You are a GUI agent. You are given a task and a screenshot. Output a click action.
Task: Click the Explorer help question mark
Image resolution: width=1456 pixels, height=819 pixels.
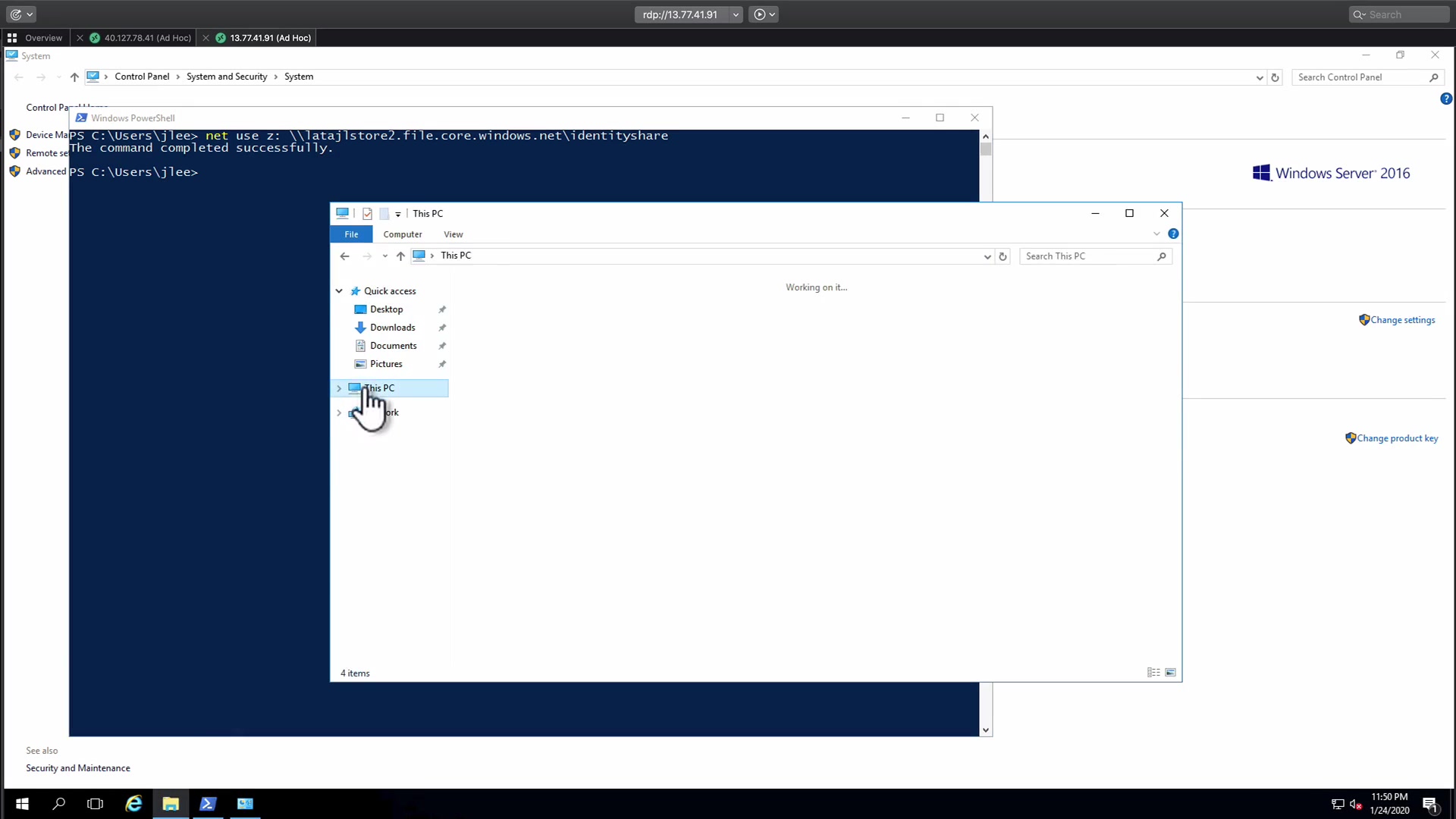click(1173, 234)
